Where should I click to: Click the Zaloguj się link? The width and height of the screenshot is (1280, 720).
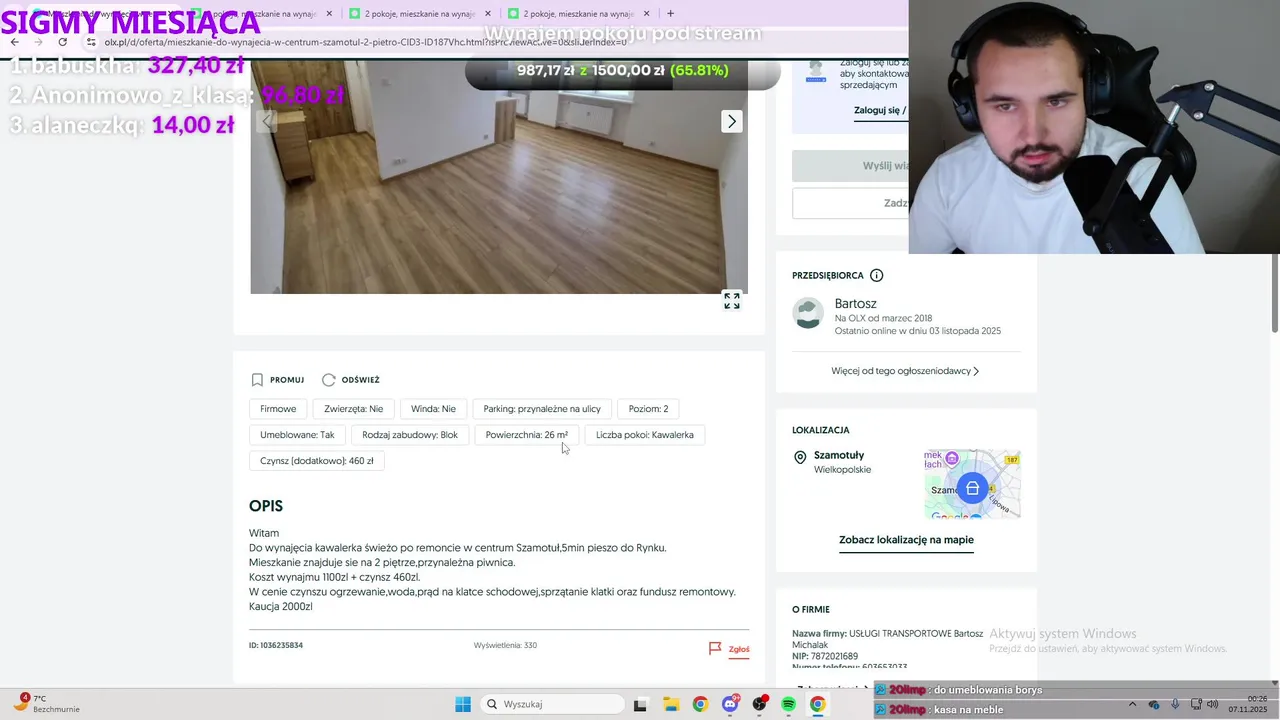(880, 110)
